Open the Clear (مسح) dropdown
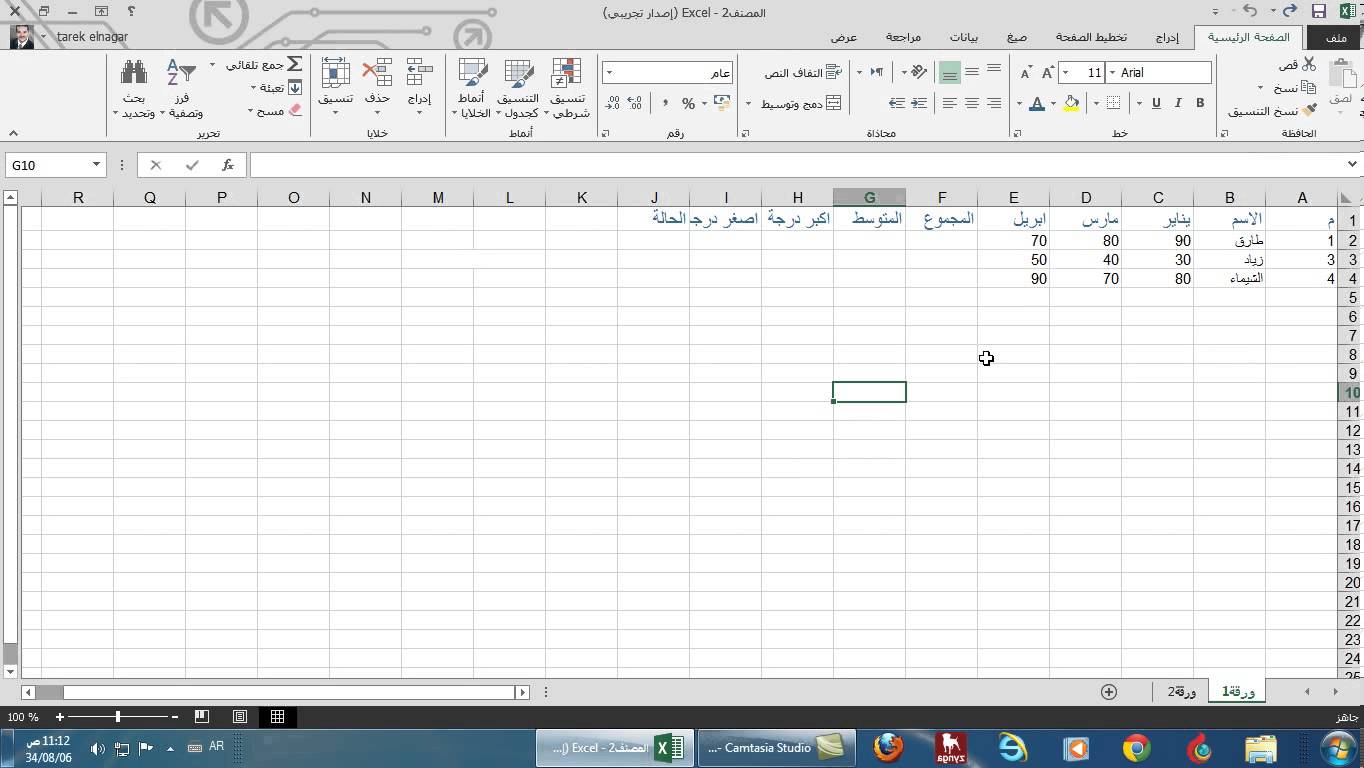The image size is (1364, 768). [250, 111]
